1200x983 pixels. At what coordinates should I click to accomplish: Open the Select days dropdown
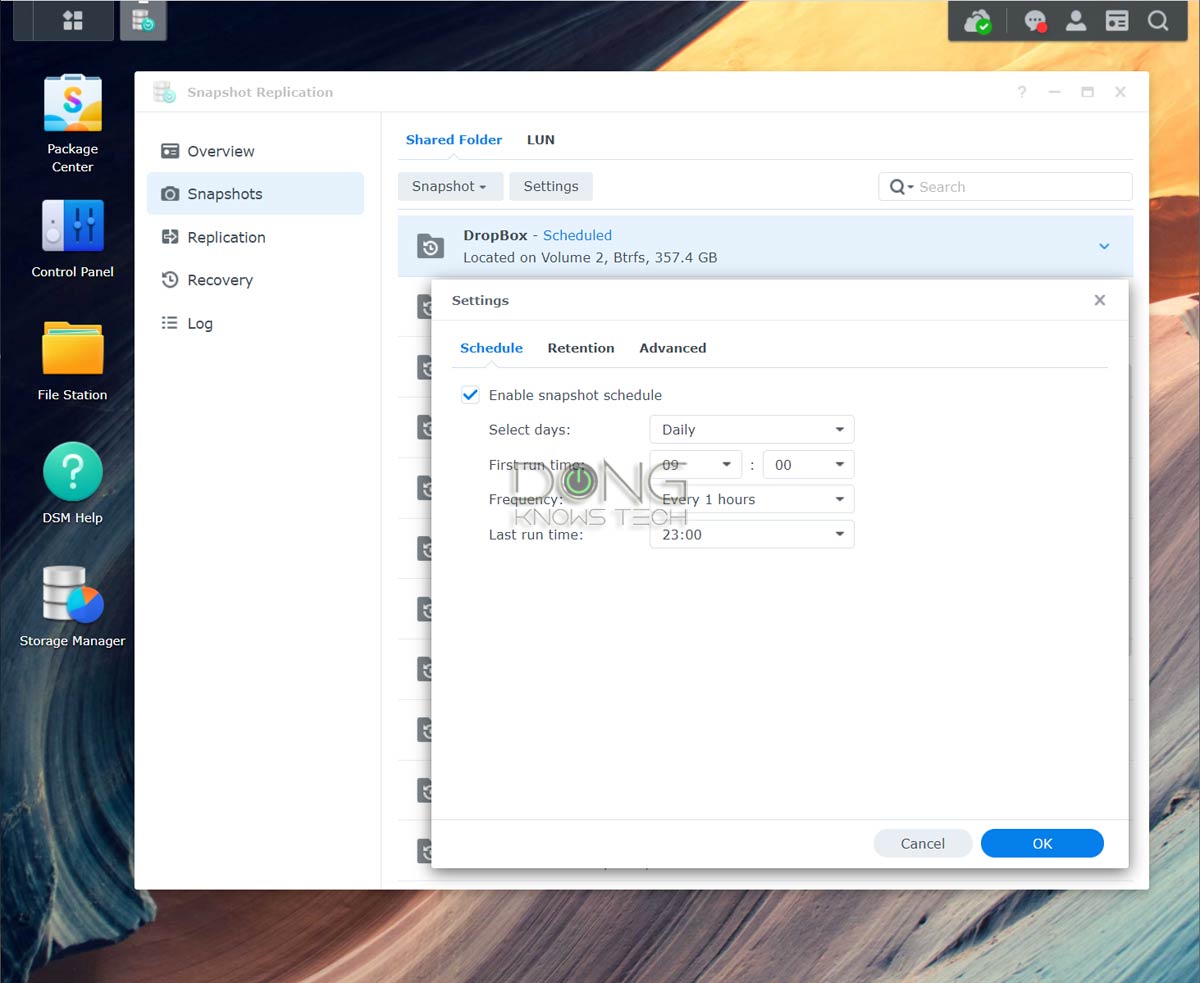click(x=751, y=429)
